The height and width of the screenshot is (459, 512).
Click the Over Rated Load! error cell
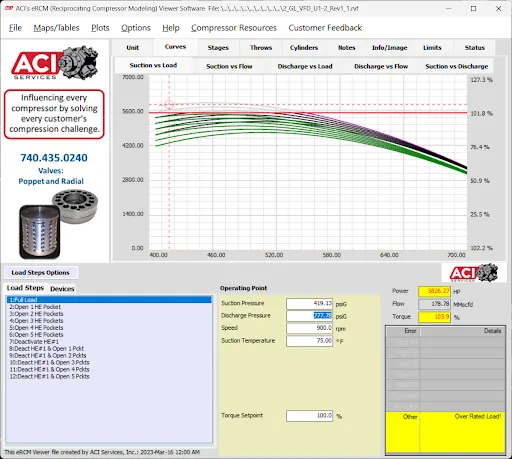462,432
